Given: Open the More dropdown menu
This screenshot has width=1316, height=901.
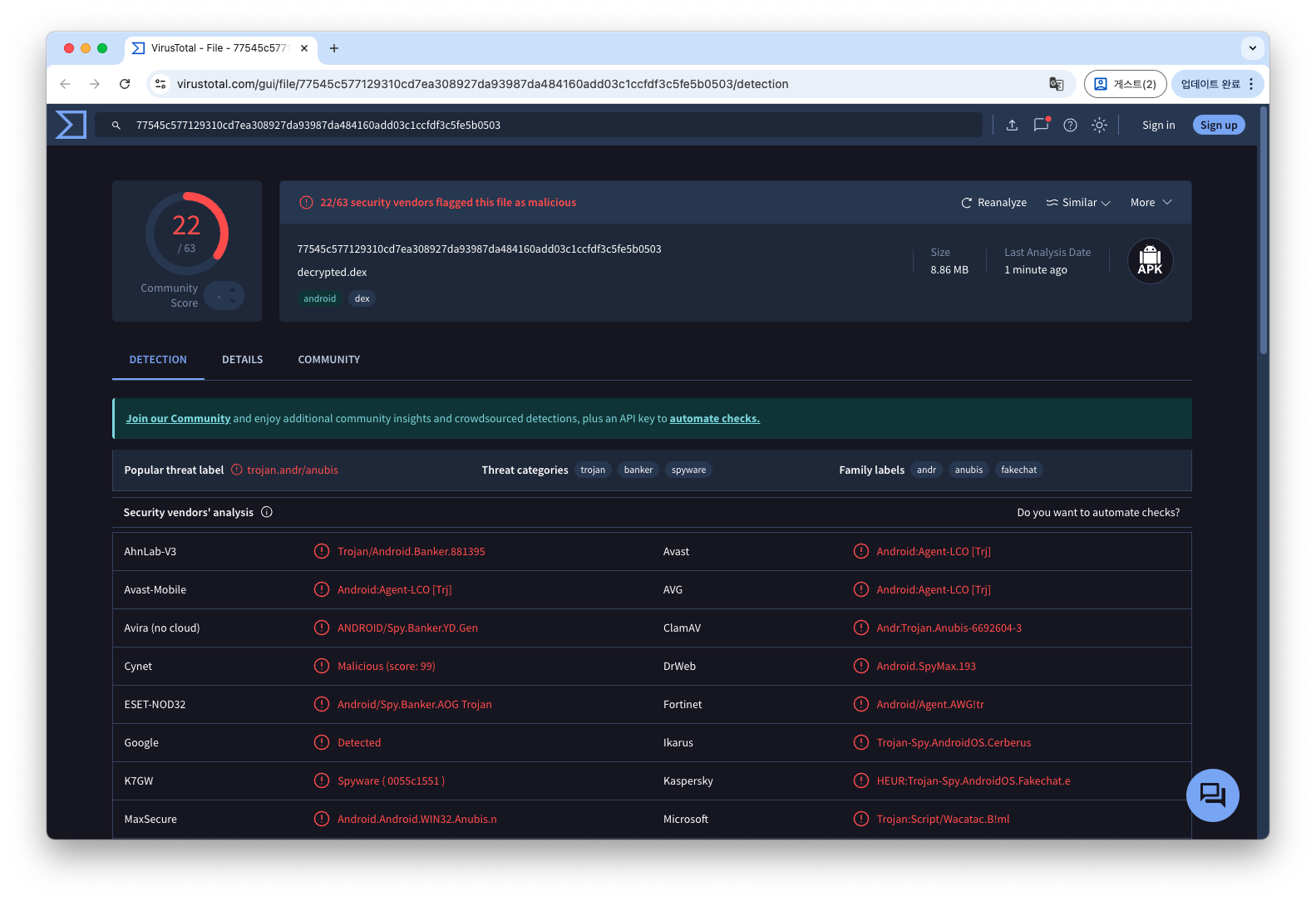Looking at the screenshot, I should (1151, 203).
